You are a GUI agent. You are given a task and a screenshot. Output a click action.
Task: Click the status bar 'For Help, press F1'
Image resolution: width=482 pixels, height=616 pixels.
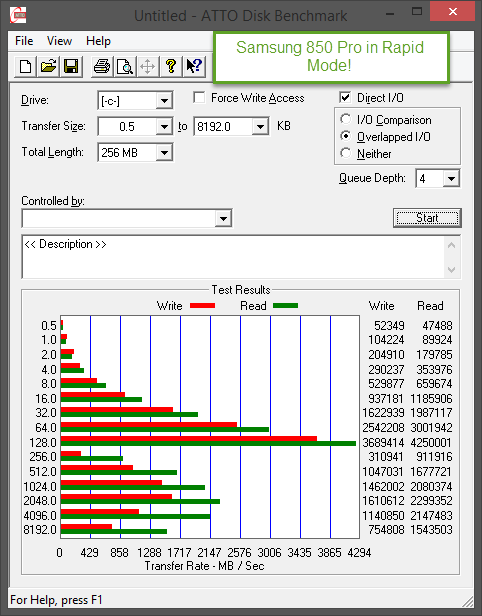56,600
